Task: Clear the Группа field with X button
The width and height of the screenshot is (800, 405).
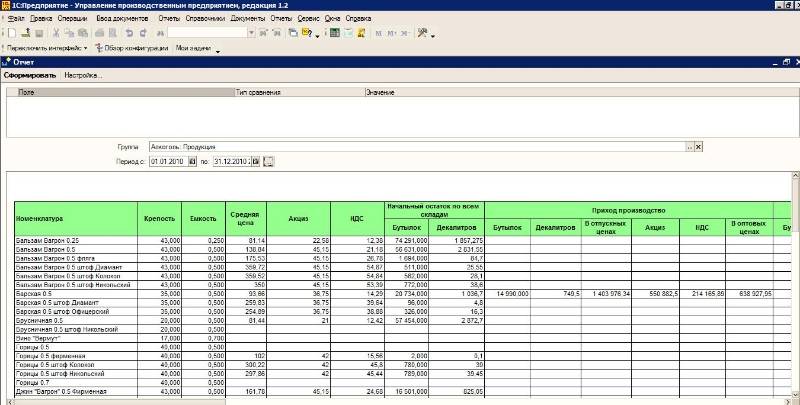Action: coord(699,146)
